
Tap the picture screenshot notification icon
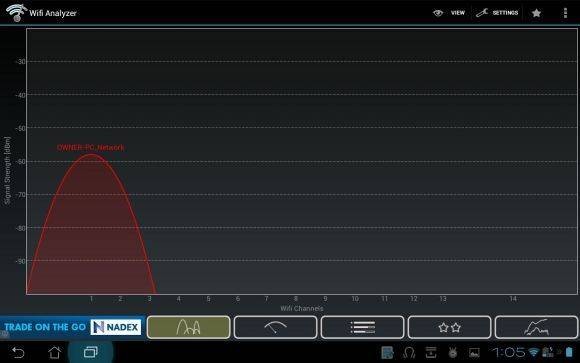coord(474,353)
